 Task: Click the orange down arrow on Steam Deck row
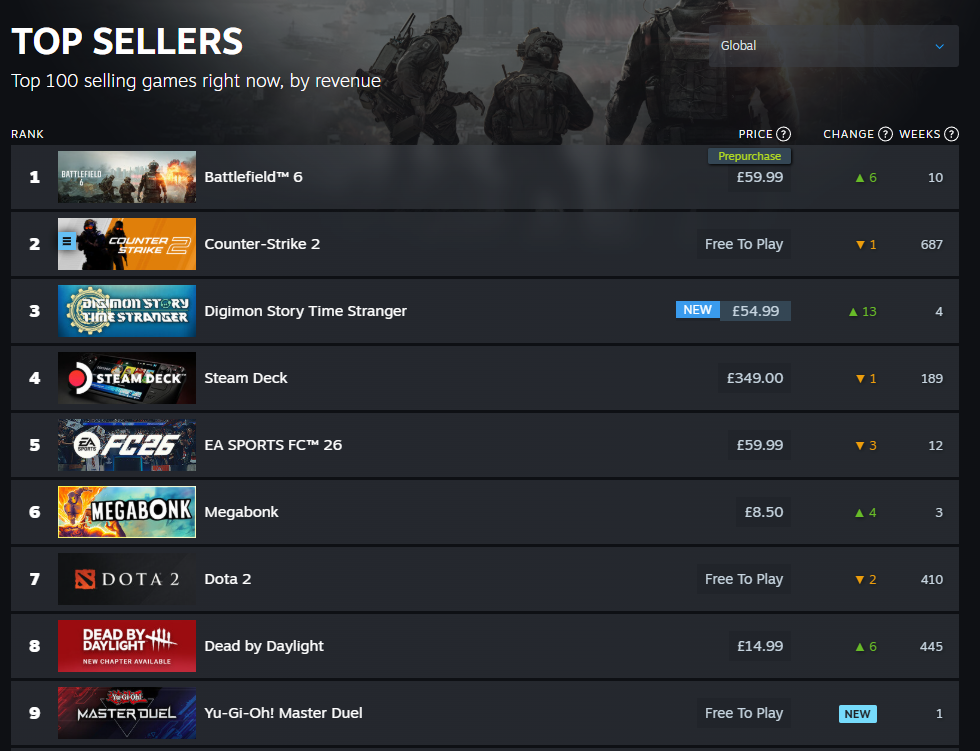coord(860,379)
